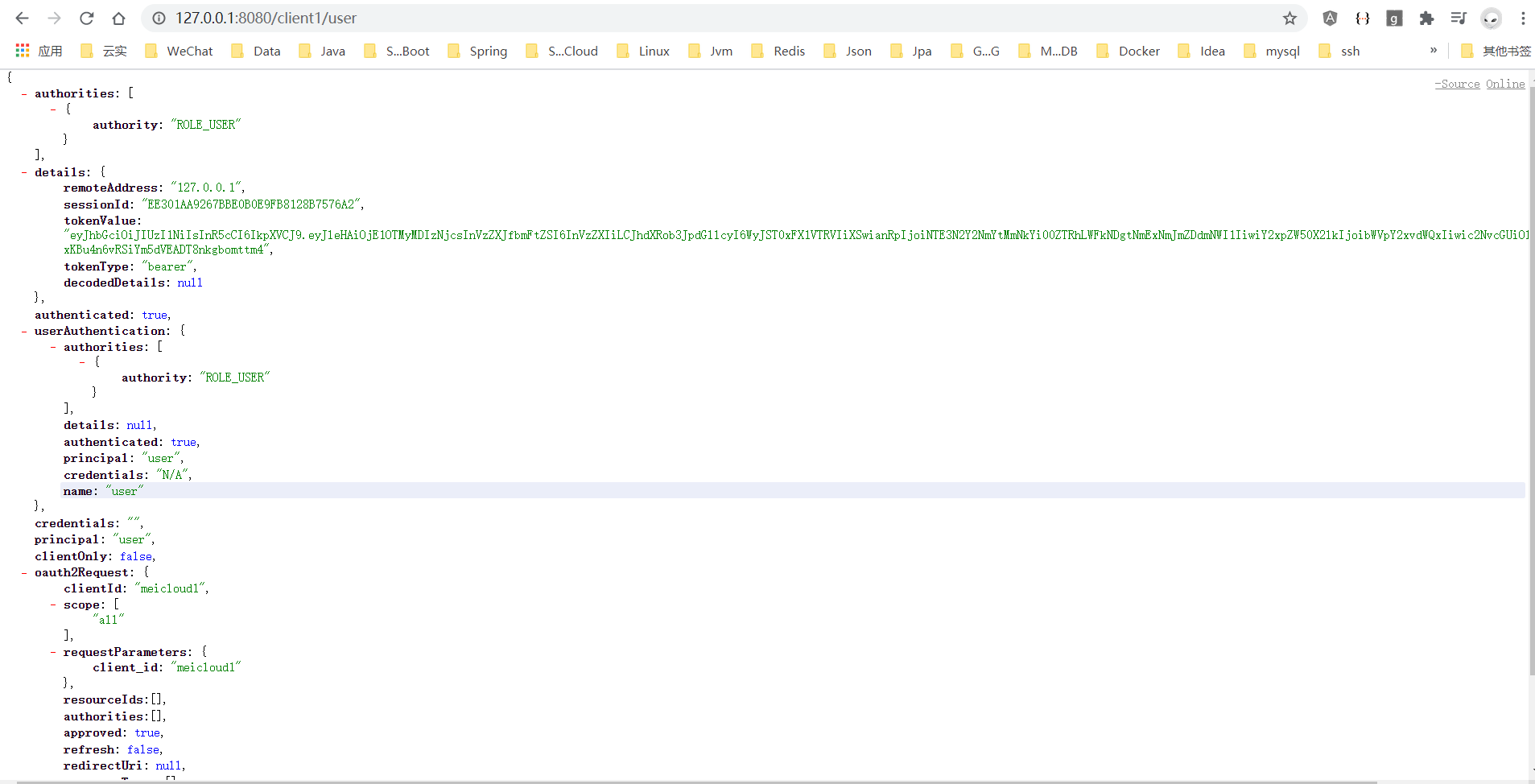View site information icon in address bar
The height and width of the screenshot is (784, 1535).
(159, 18)
